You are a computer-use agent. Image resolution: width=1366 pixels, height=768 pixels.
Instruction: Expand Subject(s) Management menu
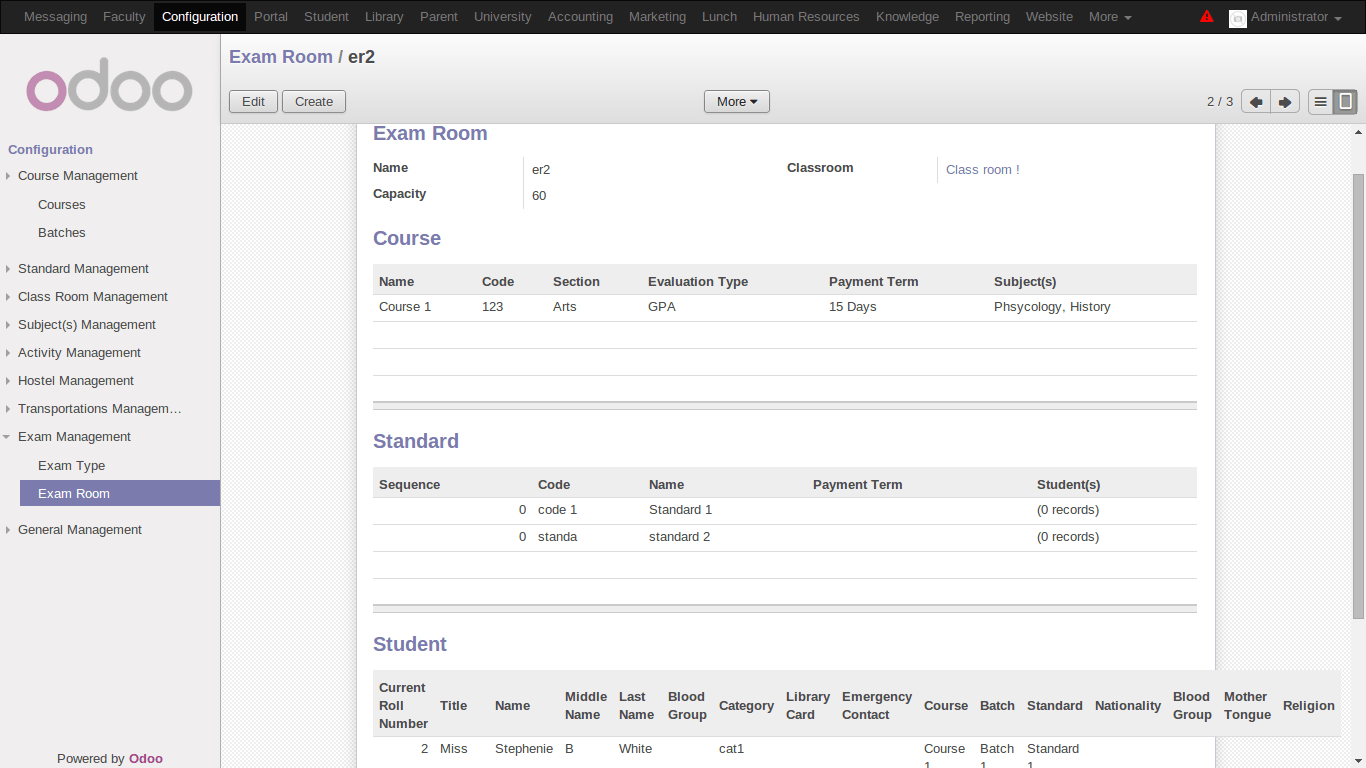(x=86, y=325)
